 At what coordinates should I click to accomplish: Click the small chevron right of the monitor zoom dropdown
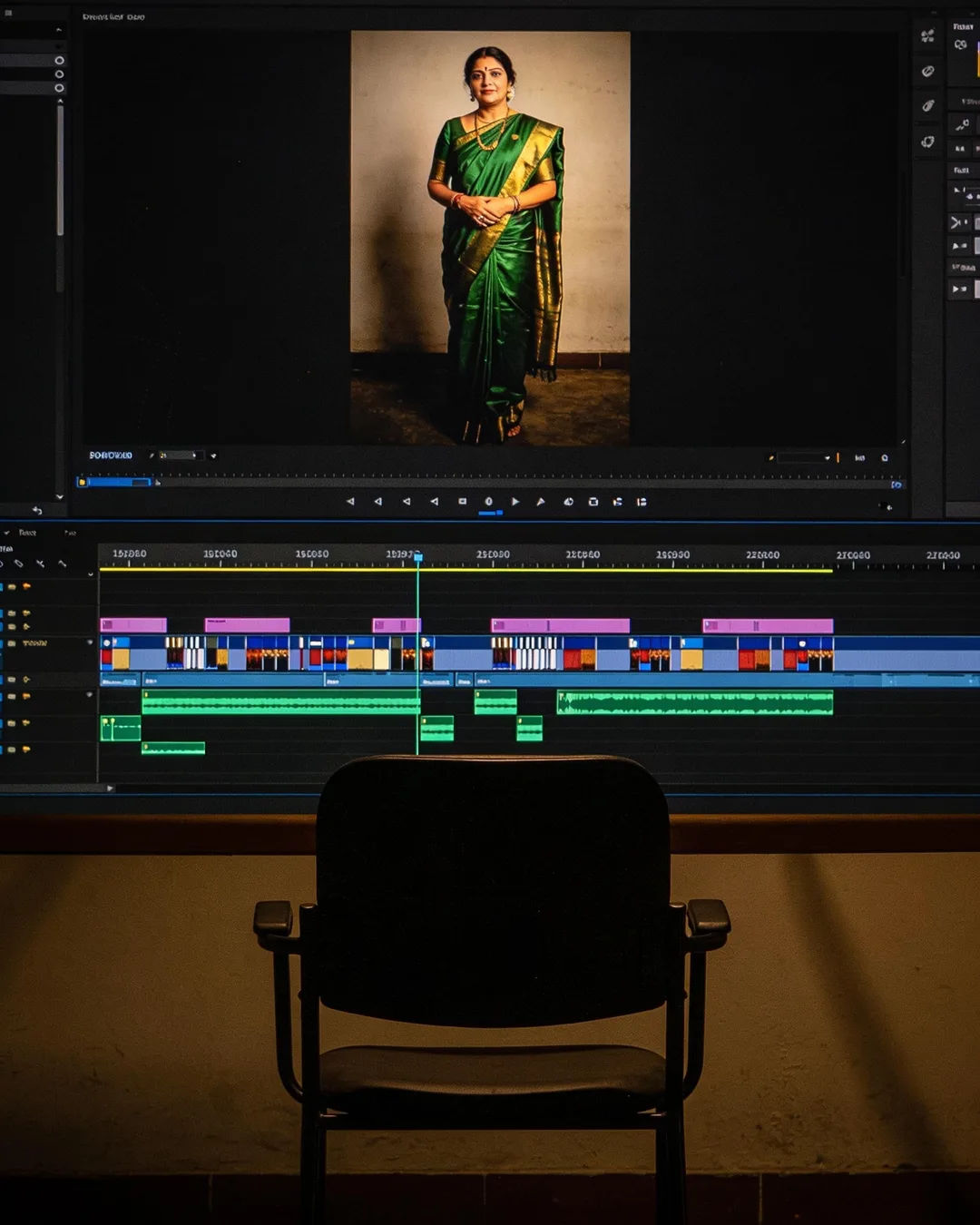tap(213, 456)
